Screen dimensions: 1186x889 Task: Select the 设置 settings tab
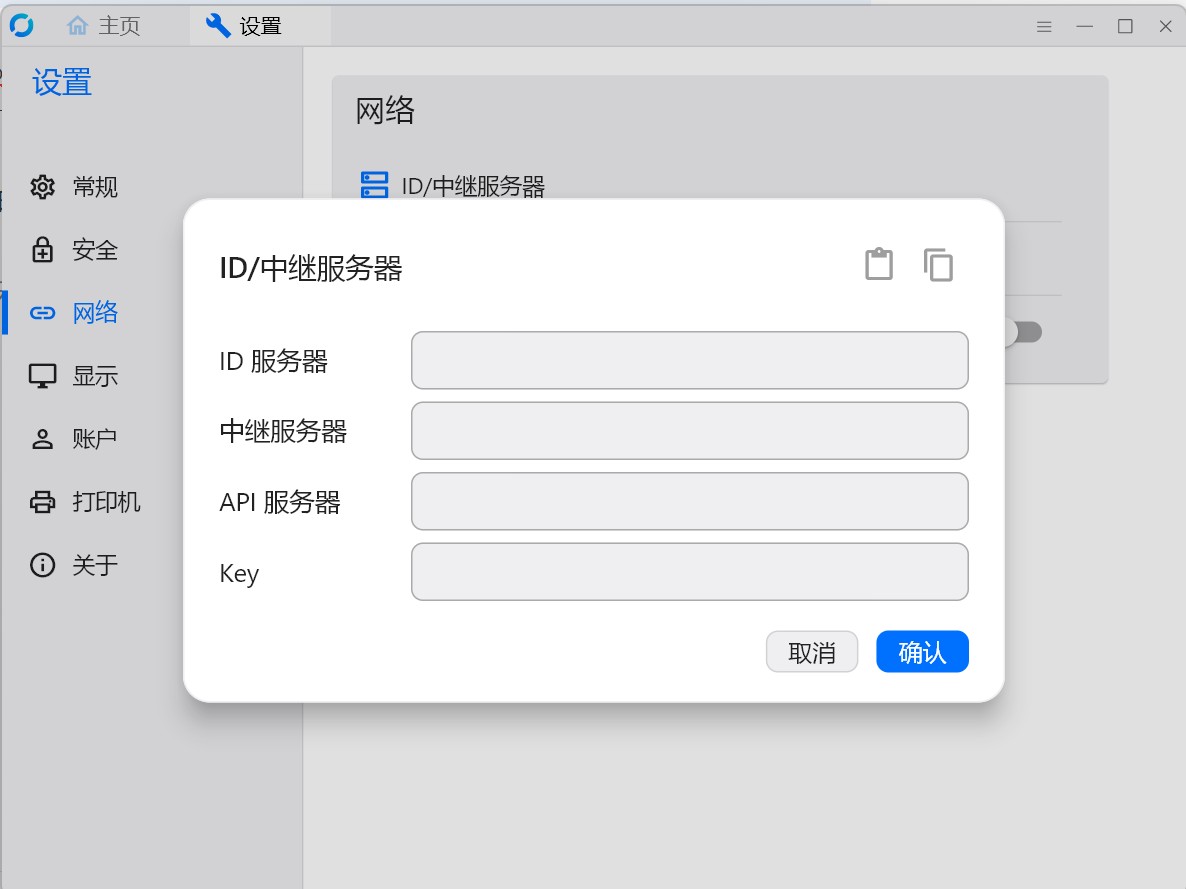(244, 26)
